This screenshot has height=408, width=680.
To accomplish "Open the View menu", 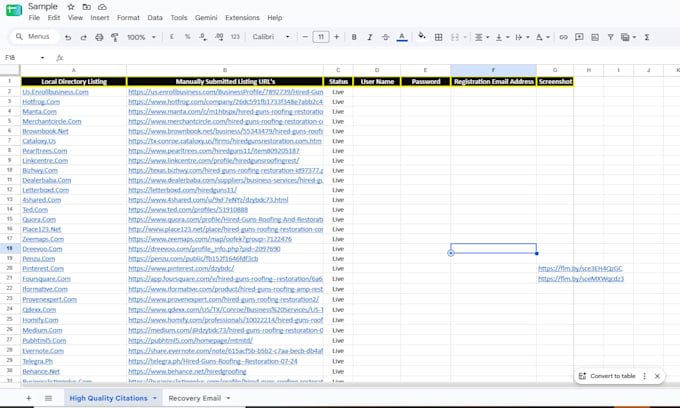I will [75, 18].
